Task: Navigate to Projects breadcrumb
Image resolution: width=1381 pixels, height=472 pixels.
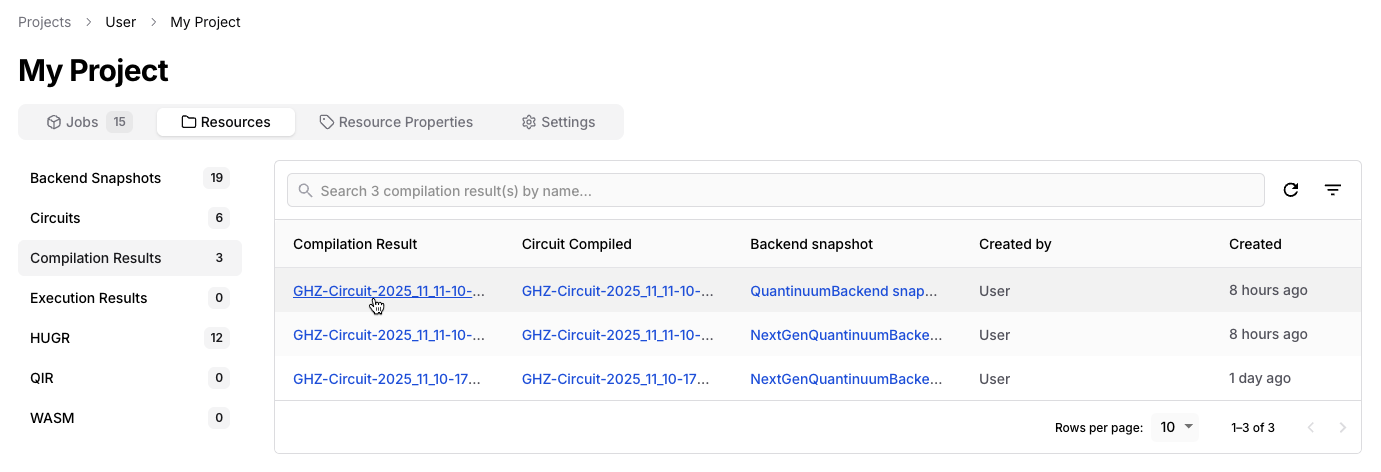Action: (45, 22)
